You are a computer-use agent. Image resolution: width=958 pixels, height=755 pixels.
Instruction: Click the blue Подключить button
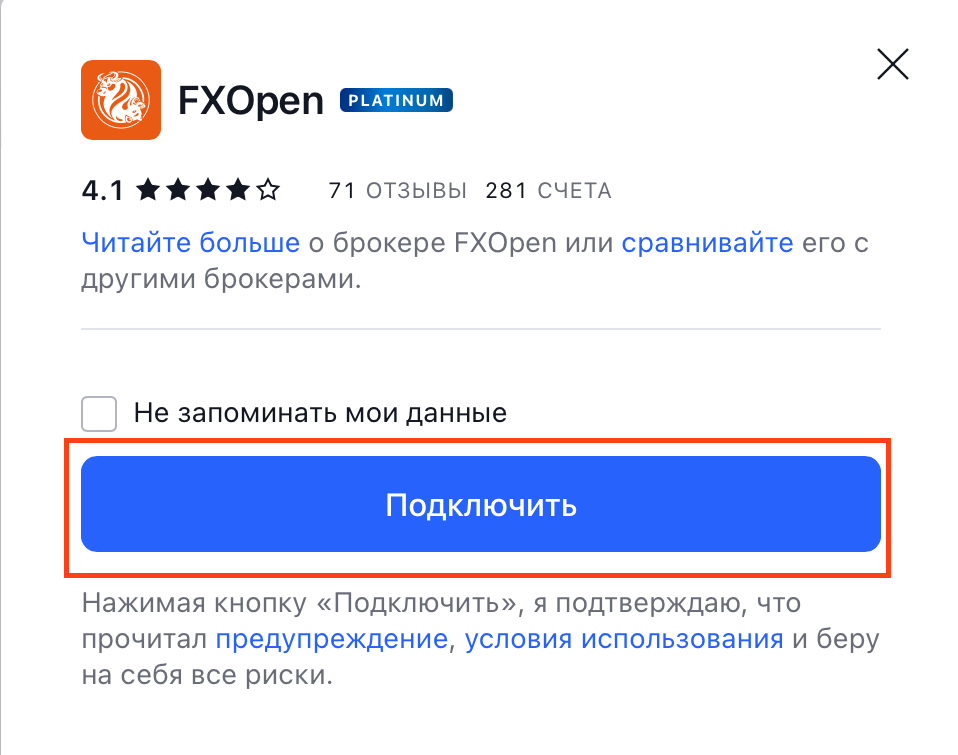coord(481,504)
